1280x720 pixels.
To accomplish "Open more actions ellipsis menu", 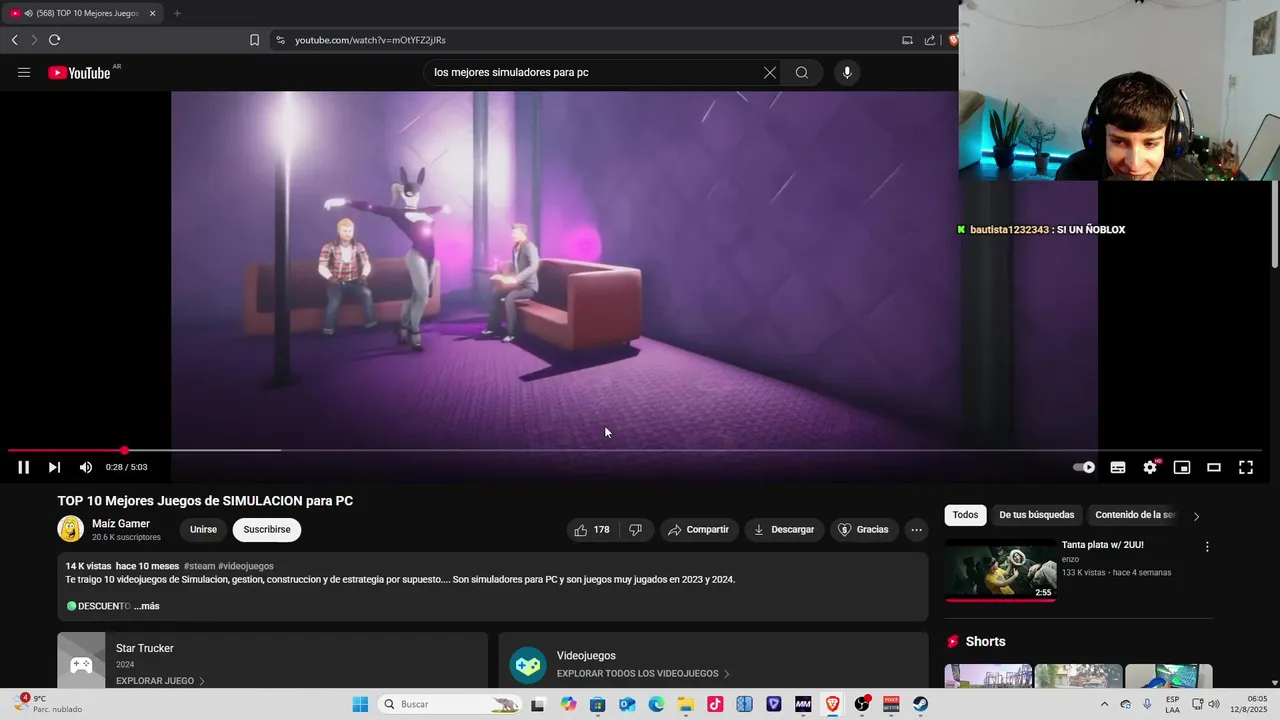I will pyautogui.click(x=916, y=530).
